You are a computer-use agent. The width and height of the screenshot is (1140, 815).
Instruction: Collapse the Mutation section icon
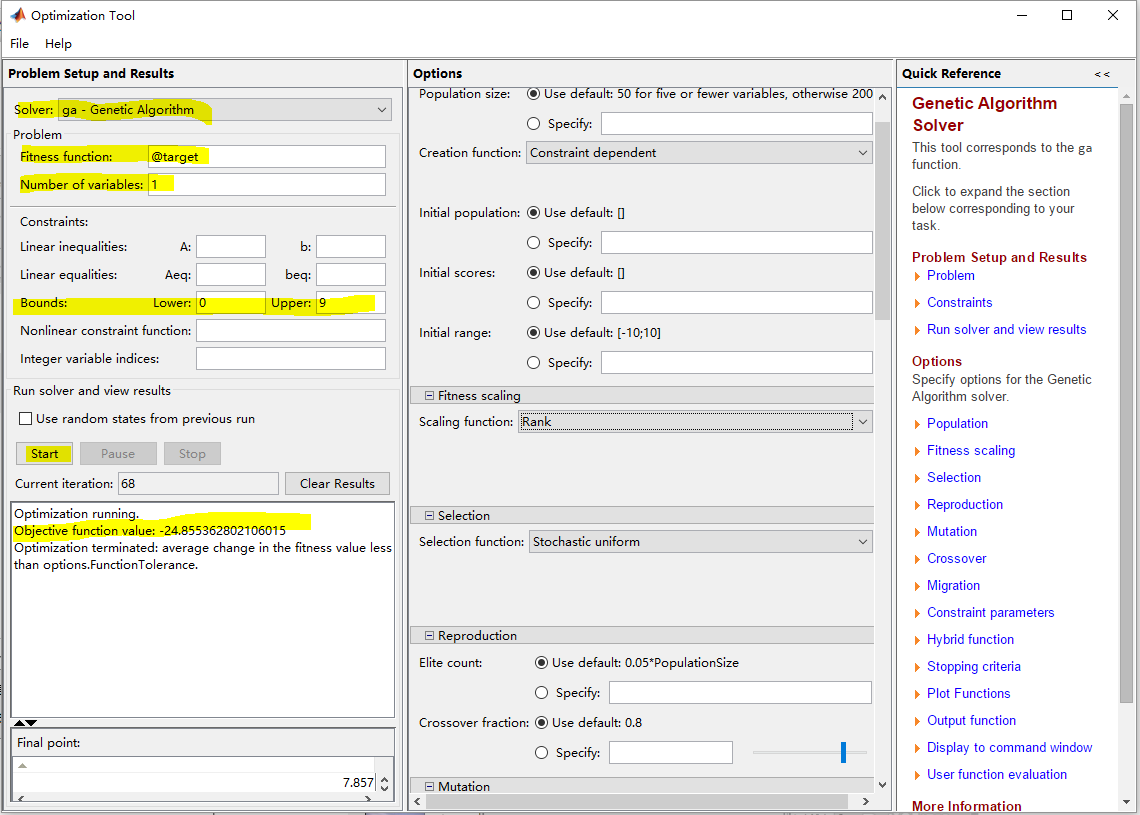coord(429,787)
